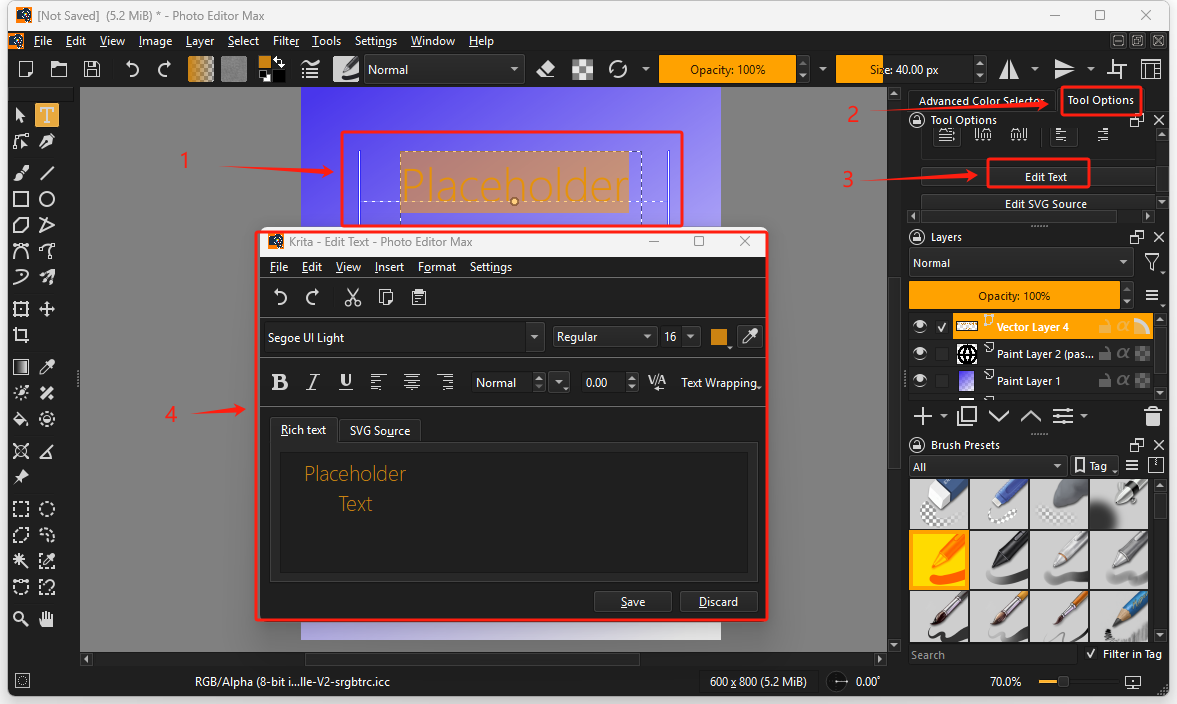Click the Save button in Edit Text

633,602
